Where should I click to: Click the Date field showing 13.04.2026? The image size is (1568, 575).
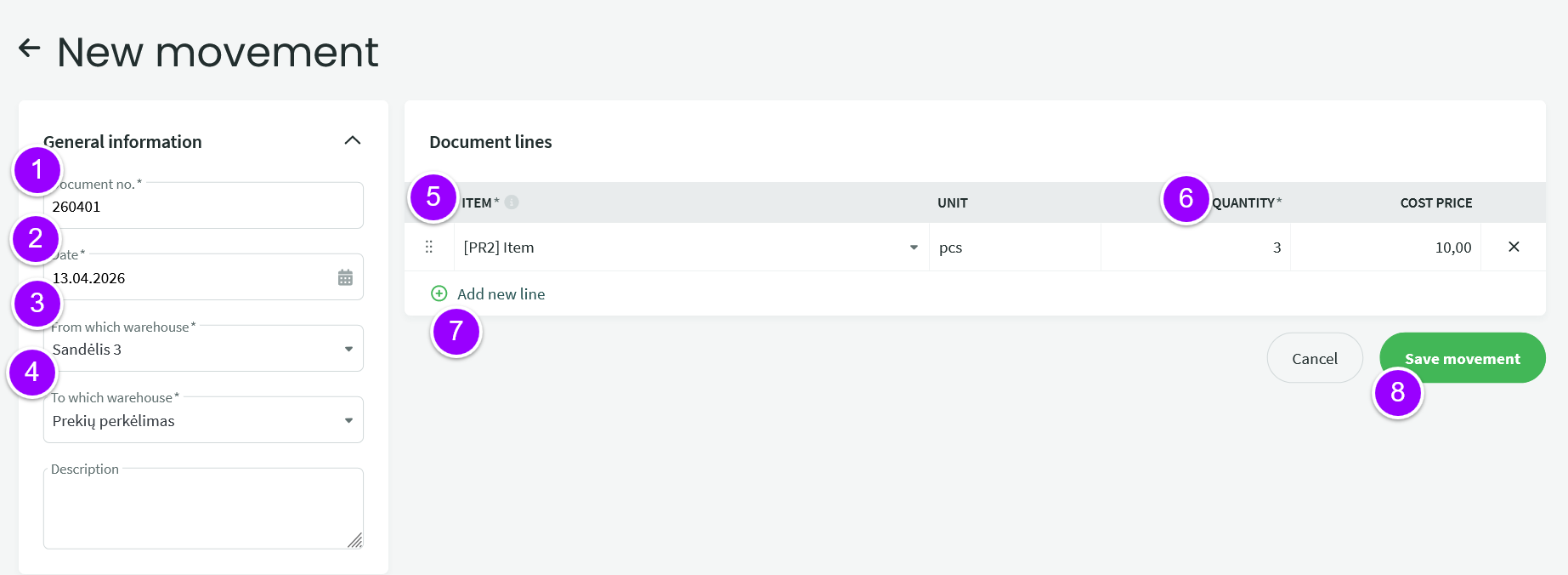pyautogui.click(x=187, y=278)
